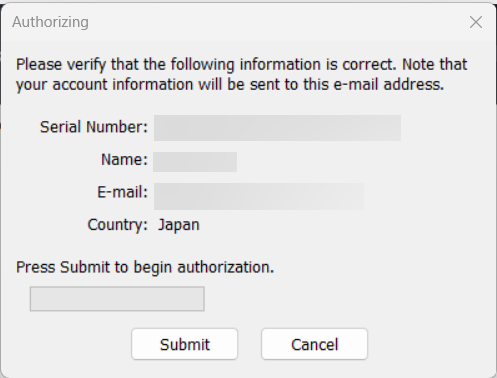Click the Cancel button
The image size is (497, 378).
(314, 344)
